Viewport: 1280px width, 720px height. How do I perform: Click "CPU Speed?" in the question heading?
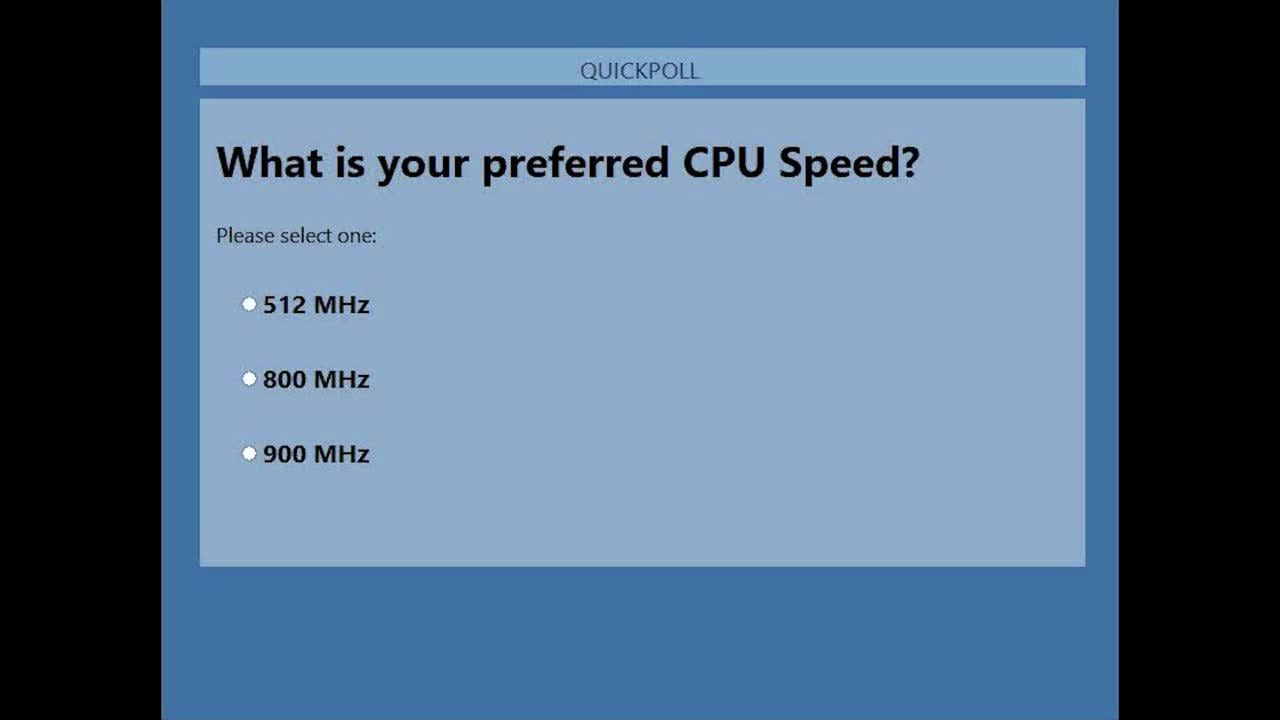[x=800, y=163]
